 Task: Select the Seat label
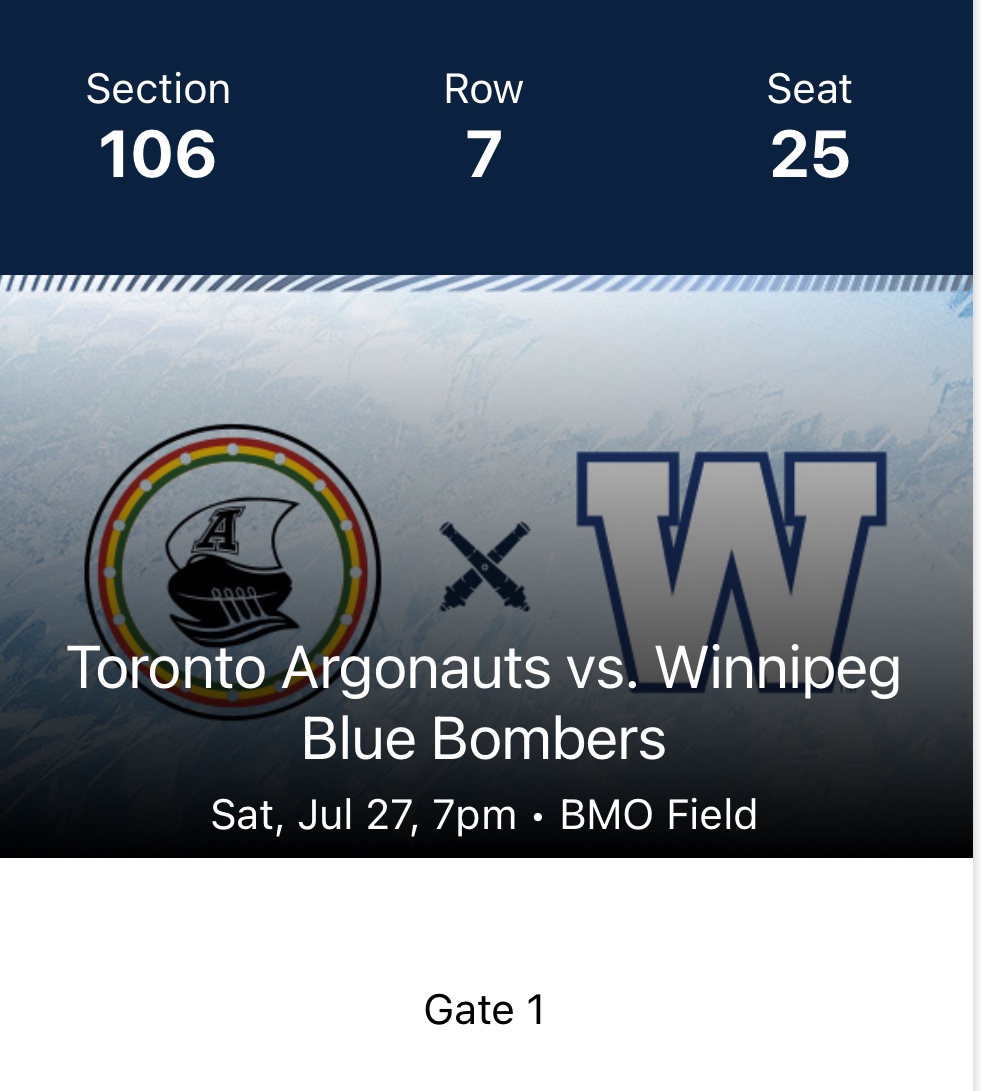pos(809,89)
